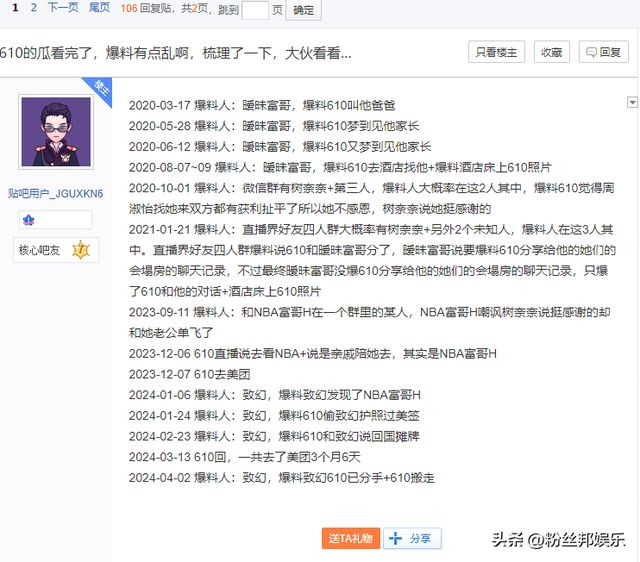Expand the post options dropdown arrow
The width and height of the screenshot is (640, 562).
coord(632,102)
